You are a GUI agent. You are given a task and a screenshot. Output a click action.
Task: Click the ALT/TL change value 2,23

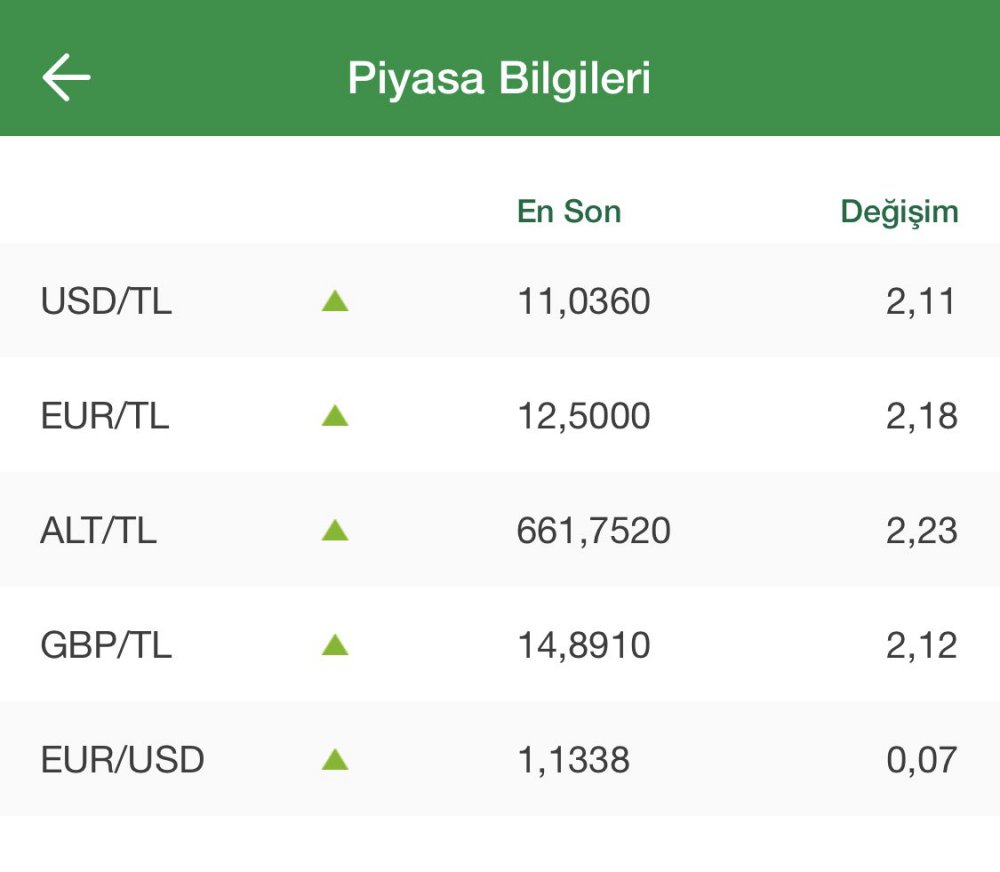[x=921, y=531]
